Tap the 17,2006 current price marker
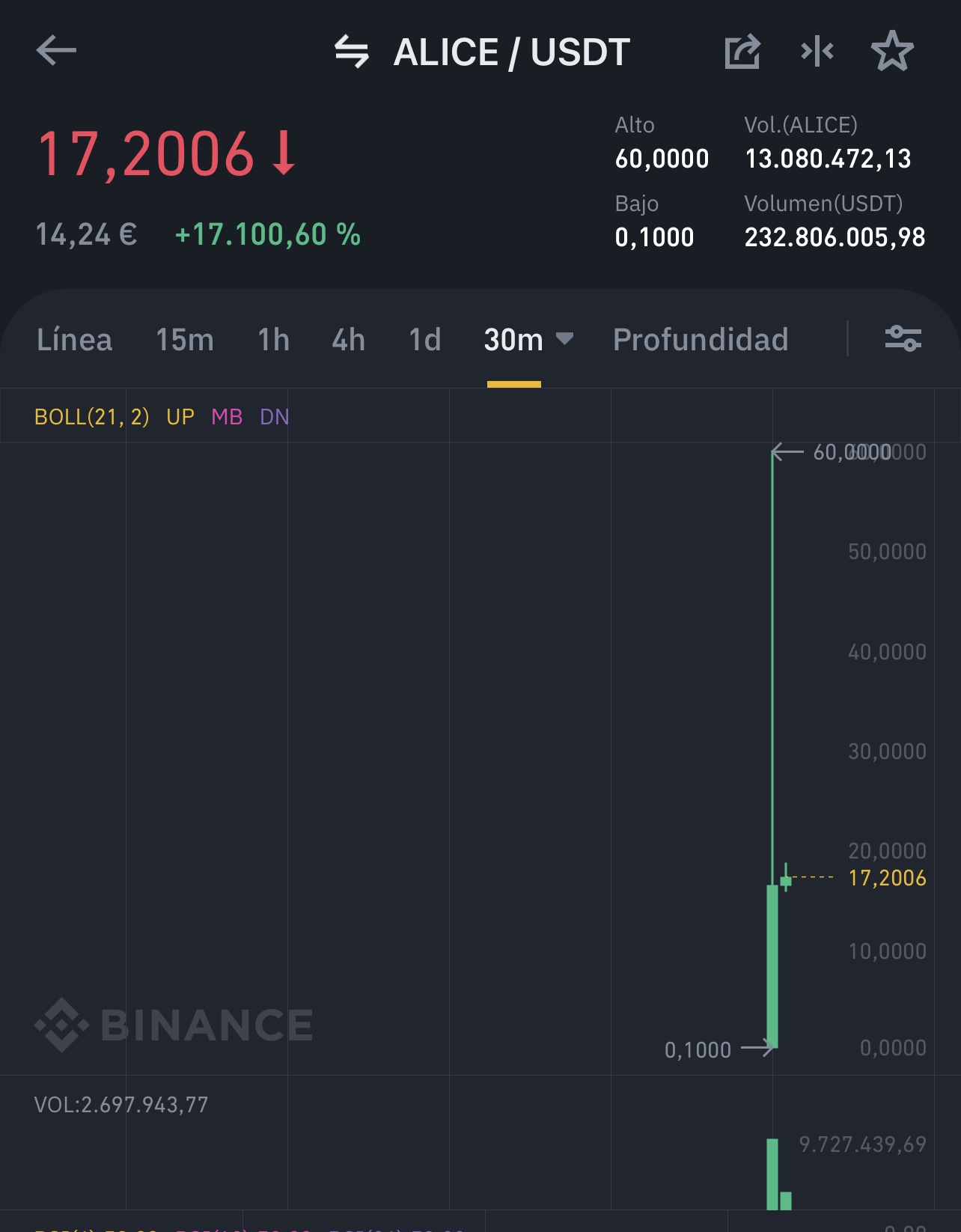Viewport: 961px width, 1232px height. pos(887,878)
